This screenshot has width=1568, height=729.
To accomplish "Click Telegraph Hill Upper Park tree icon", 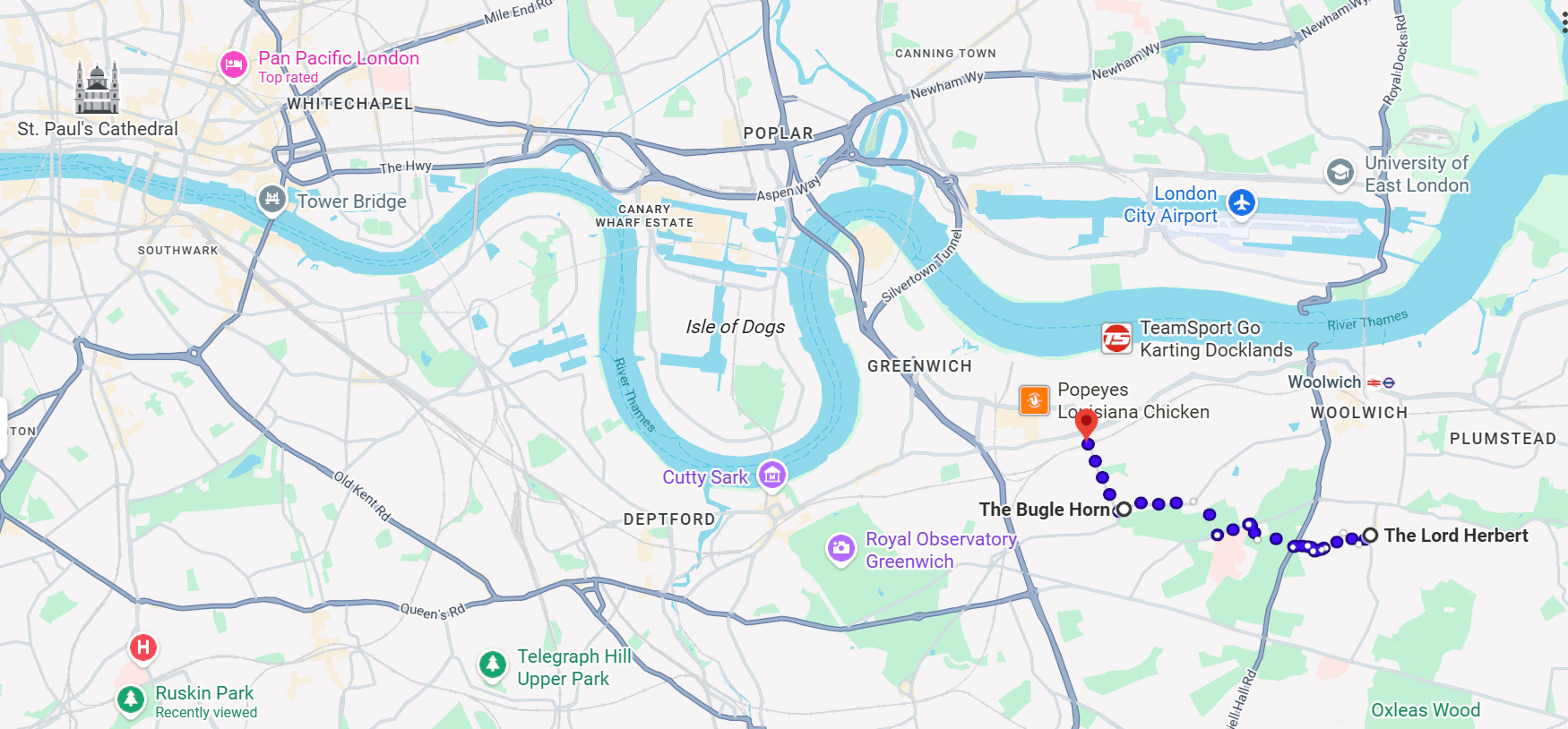I will 492,665.
